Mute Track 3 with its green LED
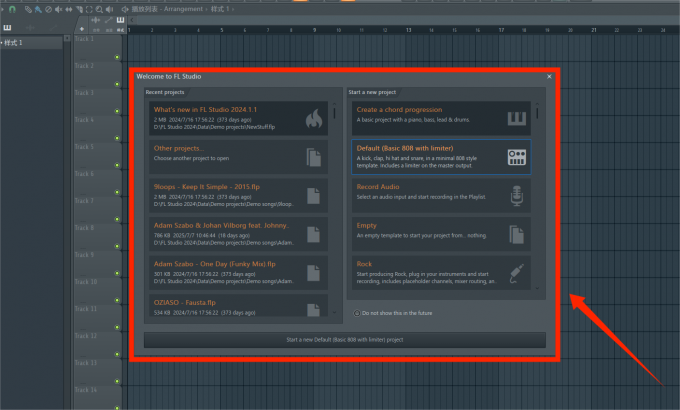 [x=117, y=111]
